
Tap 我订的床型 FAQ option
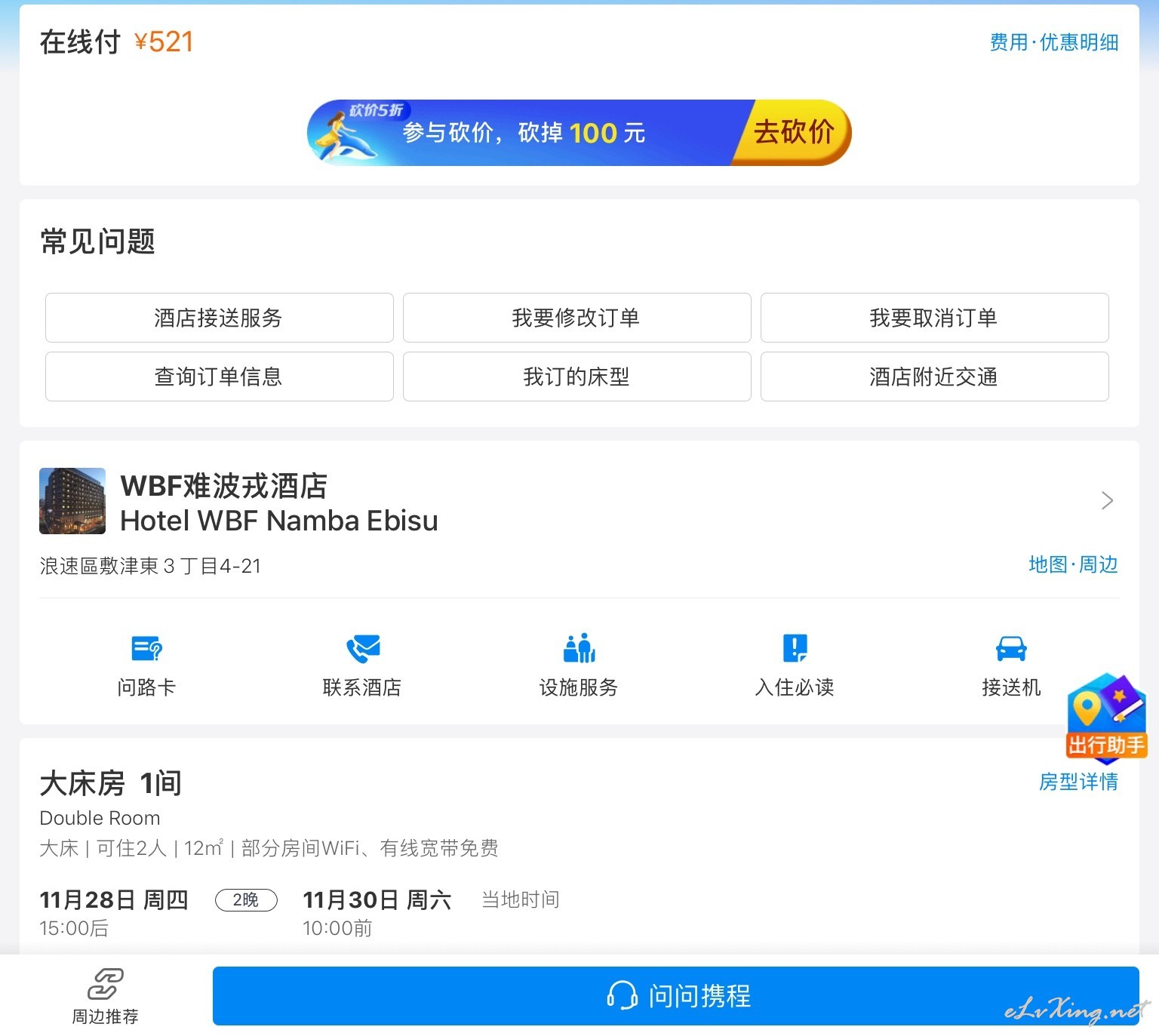[576, 377]
